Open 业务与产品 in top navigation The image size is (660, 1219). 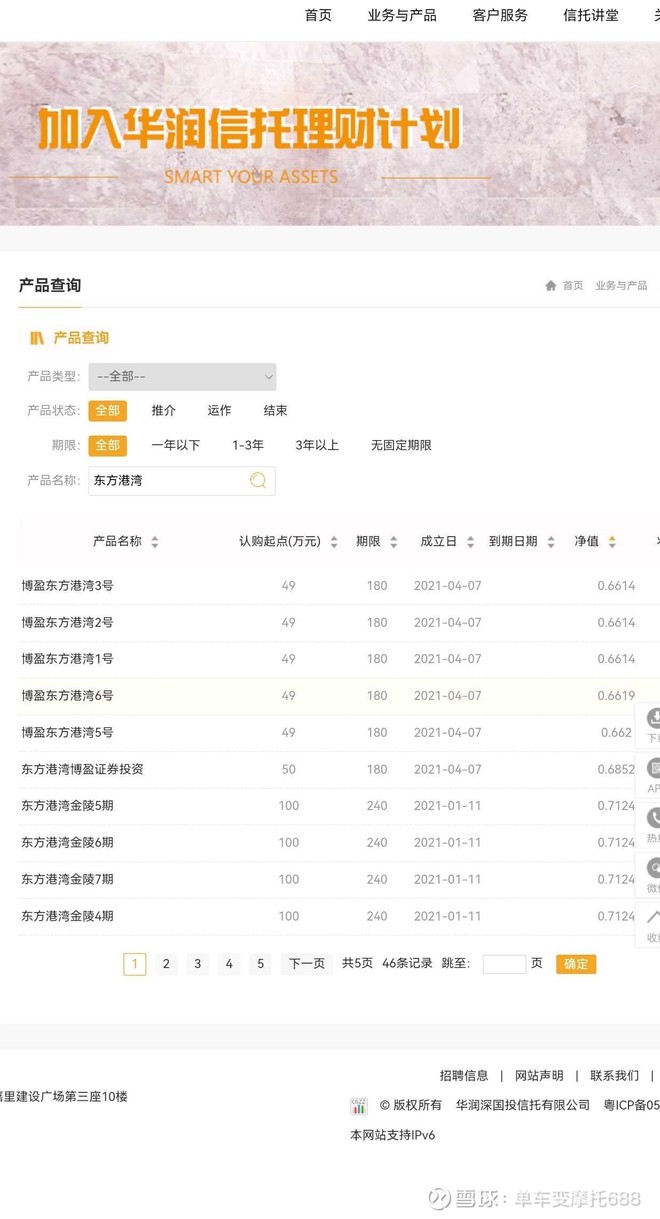(x=402, y=16)
